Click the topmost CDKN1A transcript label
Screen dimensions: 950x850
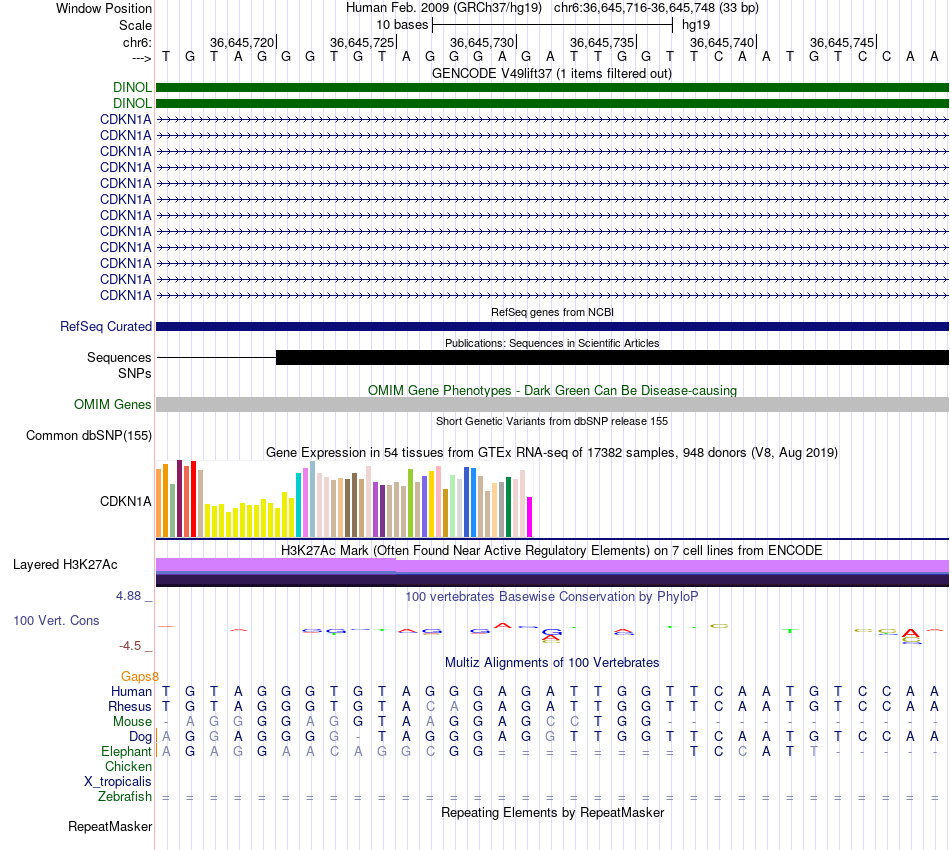(x=125, y=119)
